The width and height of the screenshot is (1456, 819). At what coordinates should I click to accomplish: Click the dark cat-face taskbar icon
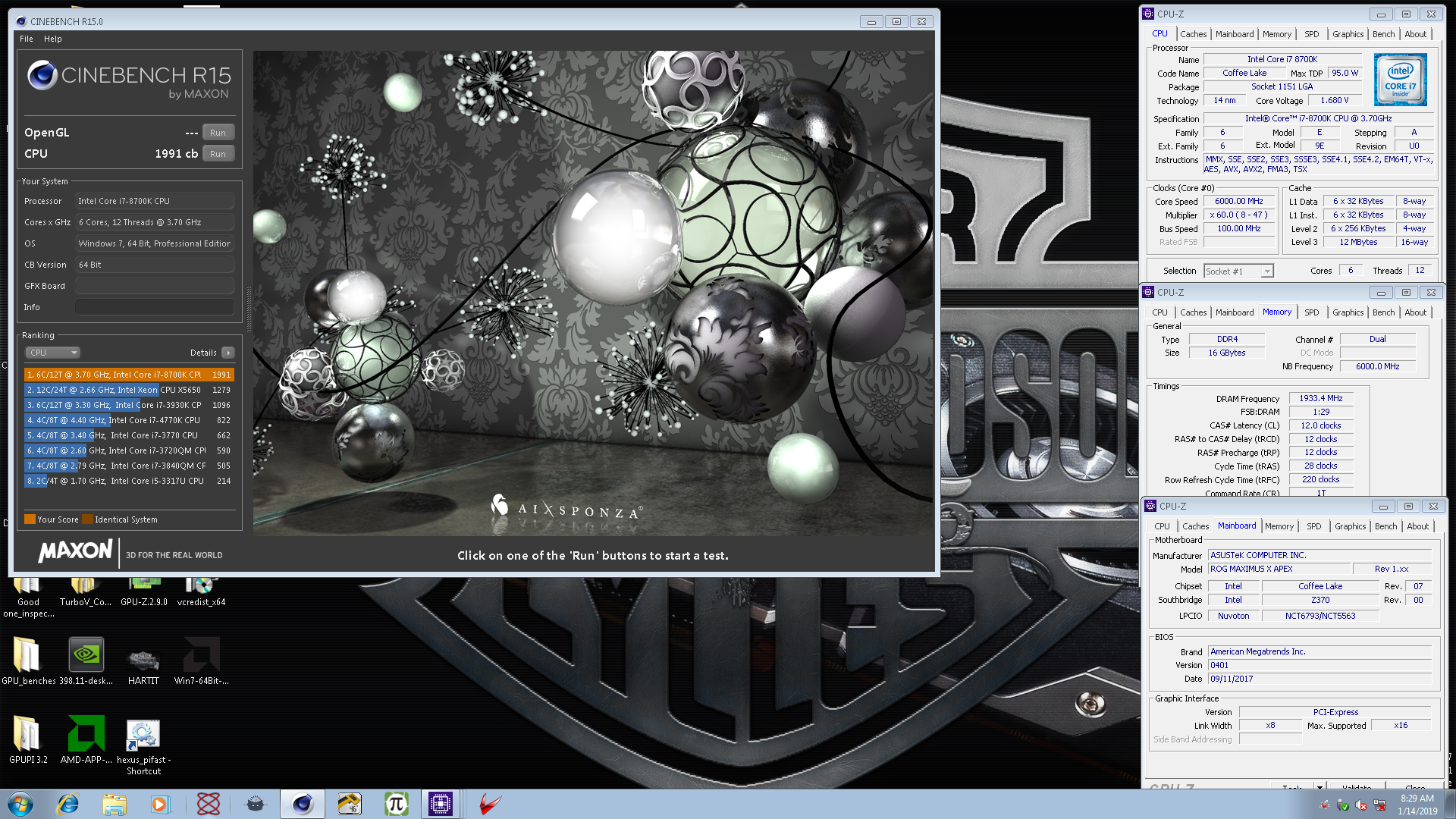[x=255, y=804]
